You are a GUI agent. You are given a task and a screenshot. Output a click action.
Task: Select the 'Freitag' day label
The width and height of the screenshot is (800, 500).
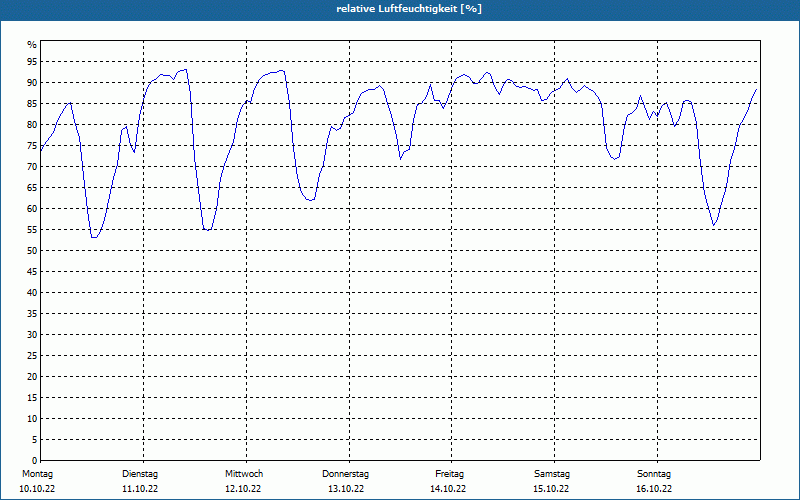449,474
